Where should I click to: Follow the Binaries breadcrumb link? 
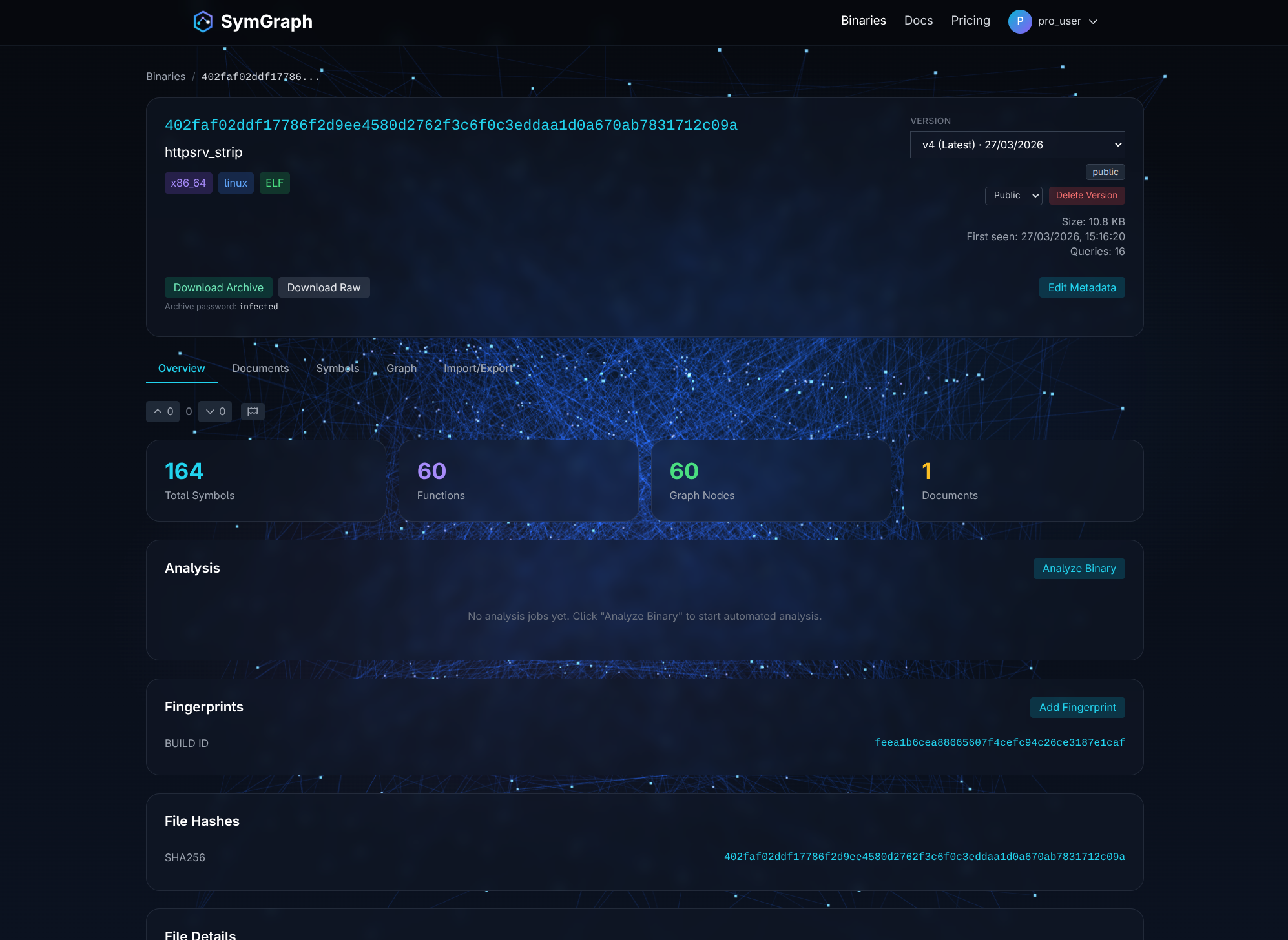[x=165, y=76]
